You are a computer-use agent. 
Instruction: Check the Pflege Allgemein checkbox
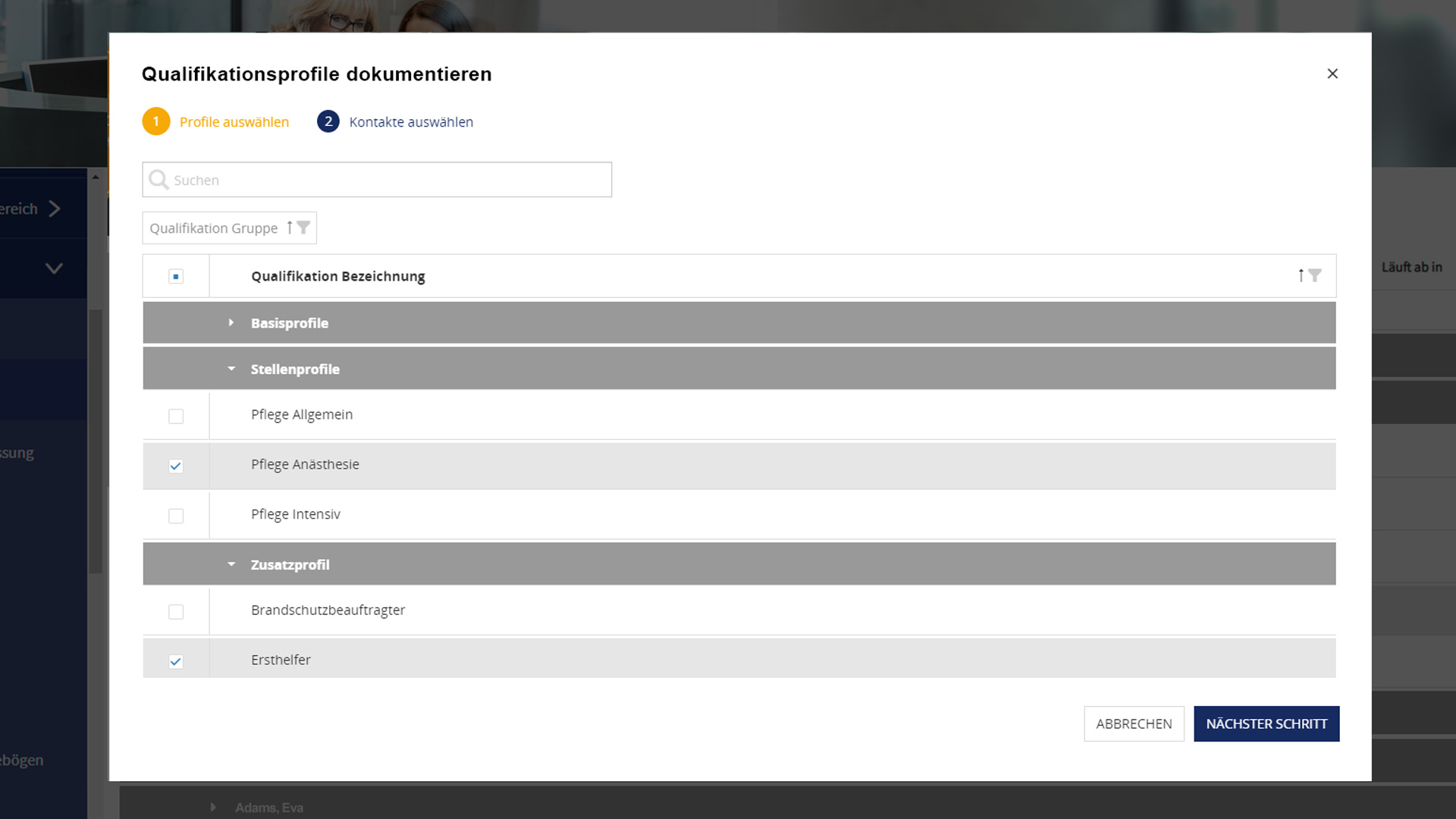(176, 416)
